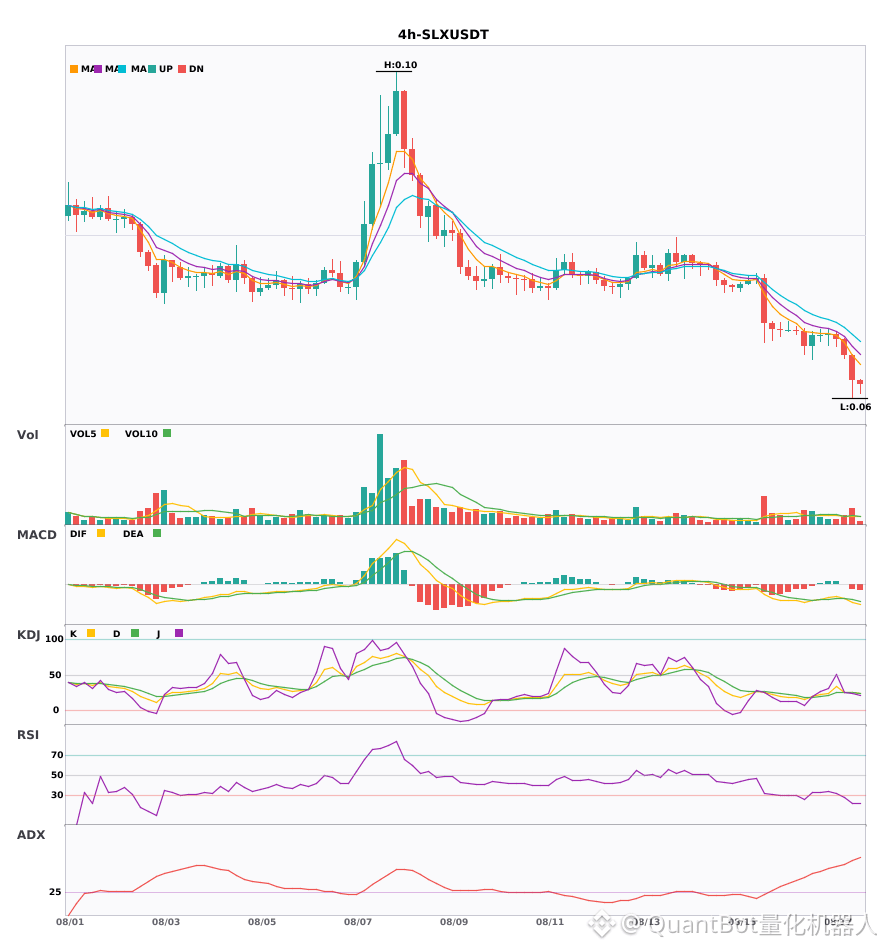The width and height of the screenshot is (885, 950).
Task: Click the green UP legend swatch
Action: (152, 69)
